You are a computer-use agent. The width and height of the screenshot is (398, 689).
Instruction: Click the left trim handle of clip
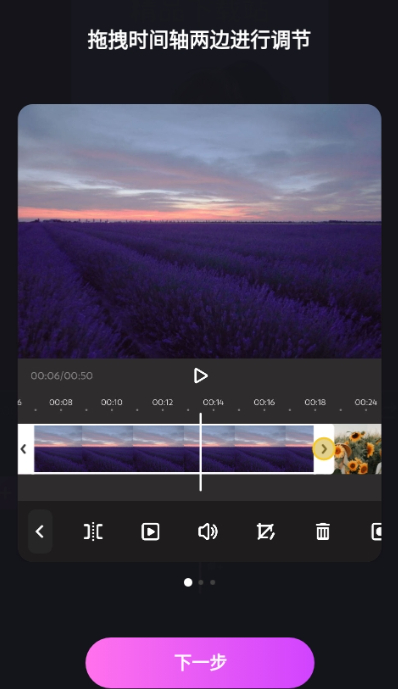[25, 449]
